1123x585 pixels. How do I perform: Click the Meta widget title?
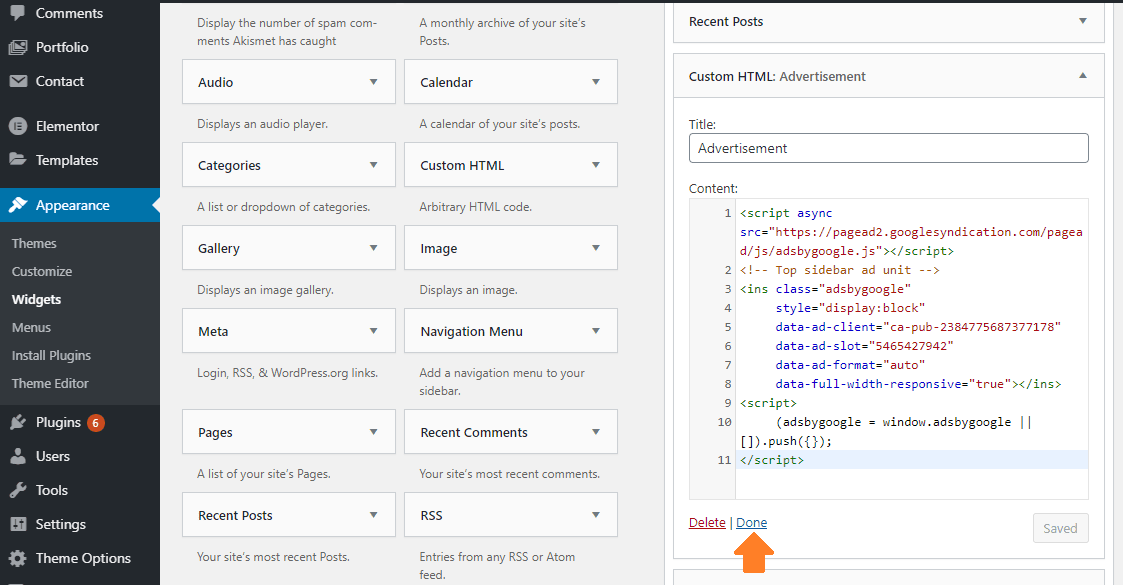click(x=213, y=332)
